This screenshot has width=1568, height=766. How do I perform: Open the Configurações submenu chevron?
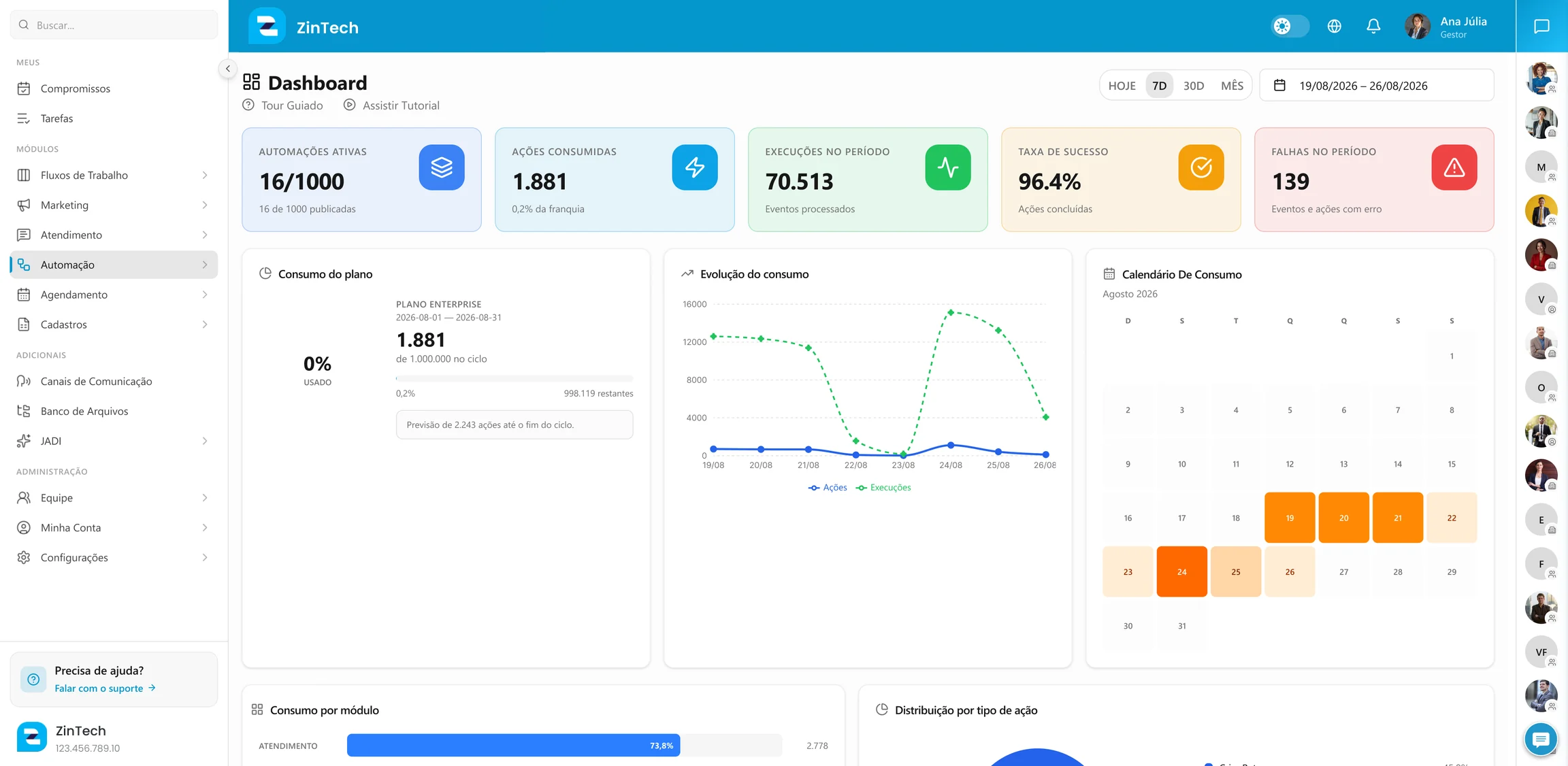point(205,558)
